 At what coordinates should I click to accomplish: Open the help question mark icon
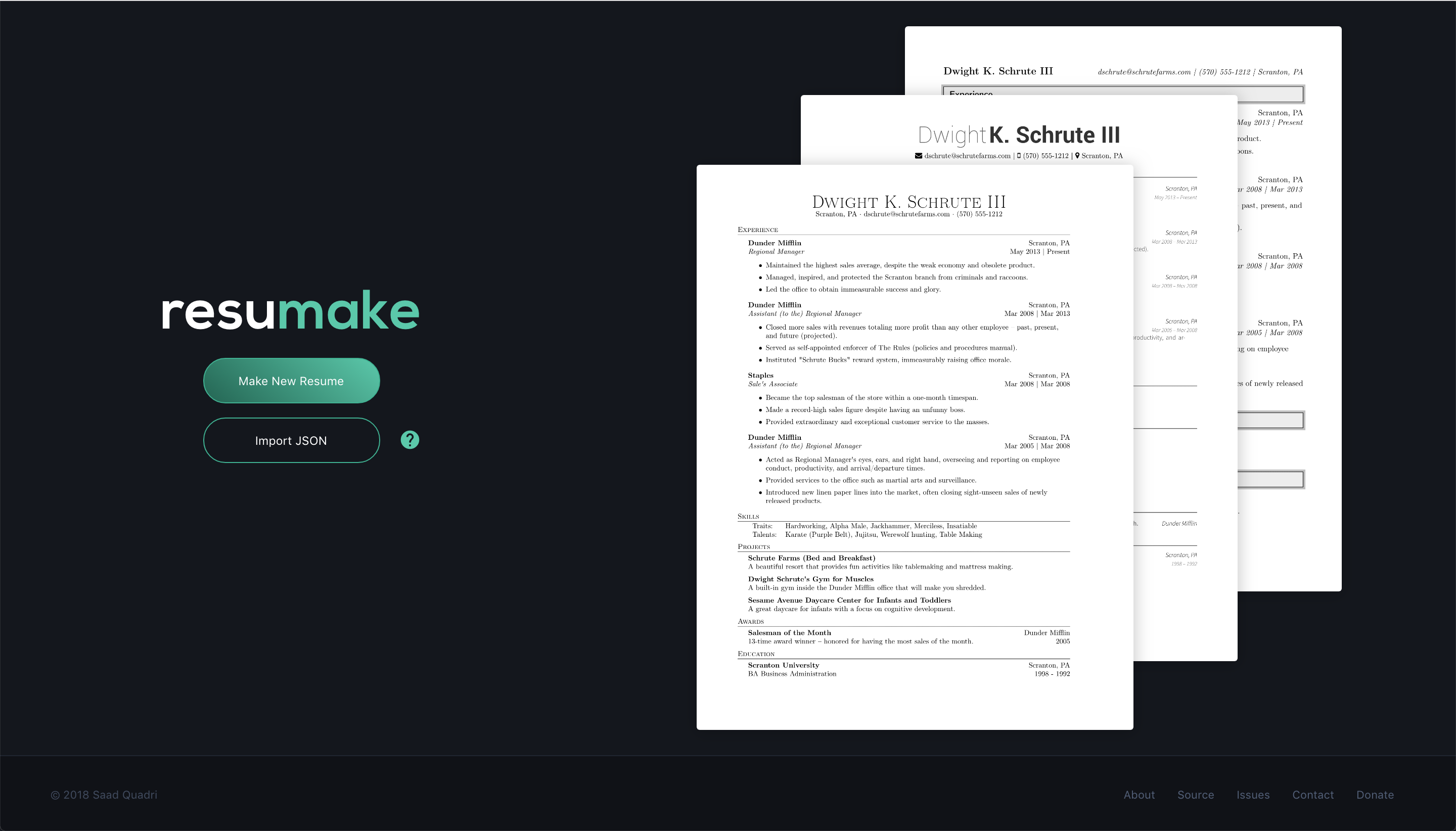tap(410, 439)
